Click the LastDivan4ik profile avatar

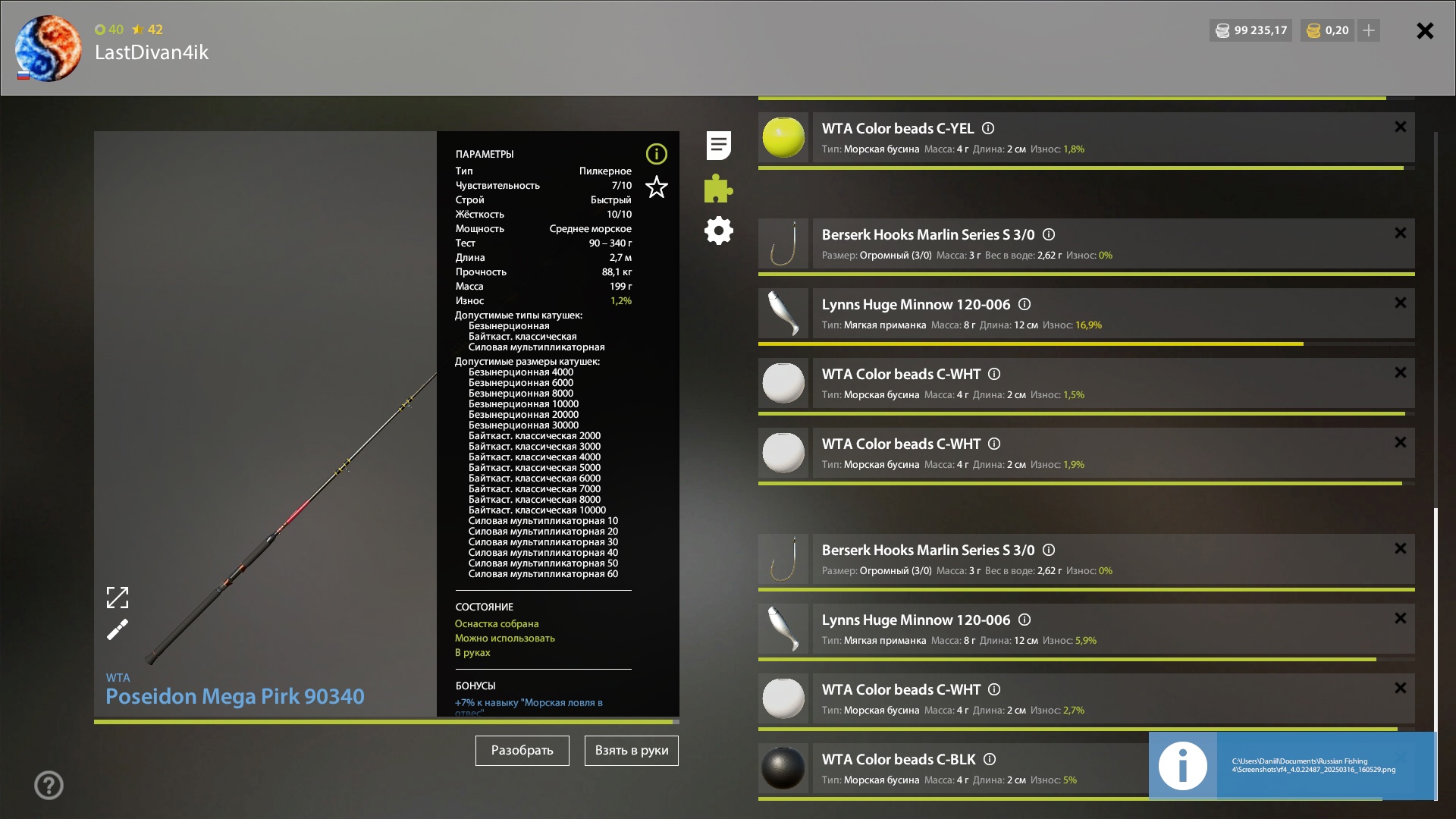click(x=49, y=49)
